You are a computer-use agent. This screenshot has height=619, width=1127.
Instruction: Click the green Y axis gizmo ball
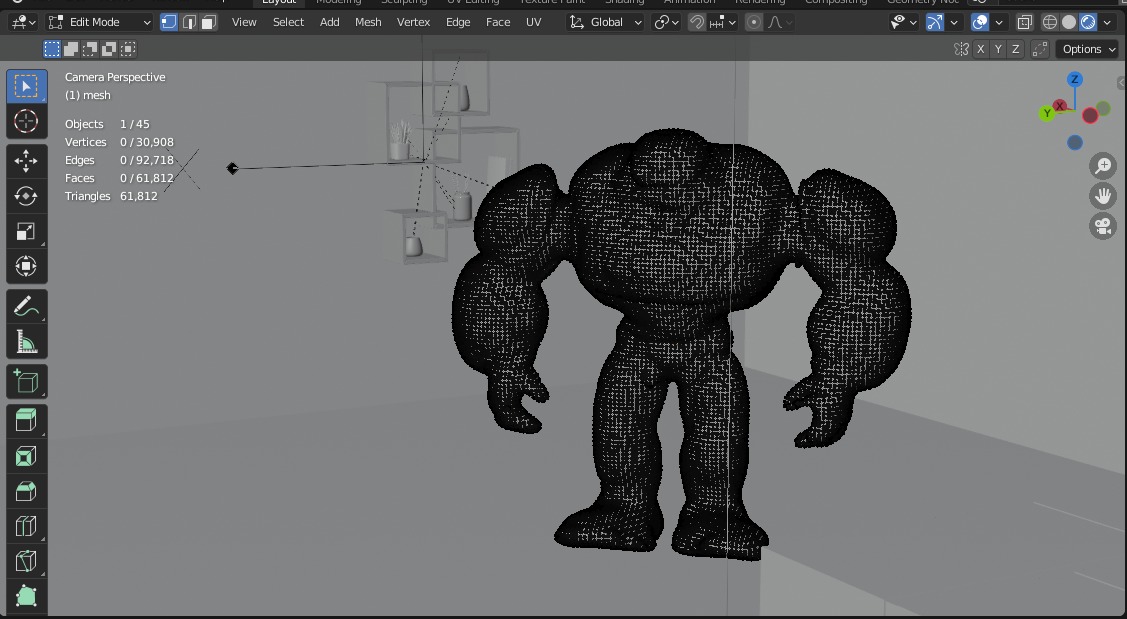(1047, 113)
